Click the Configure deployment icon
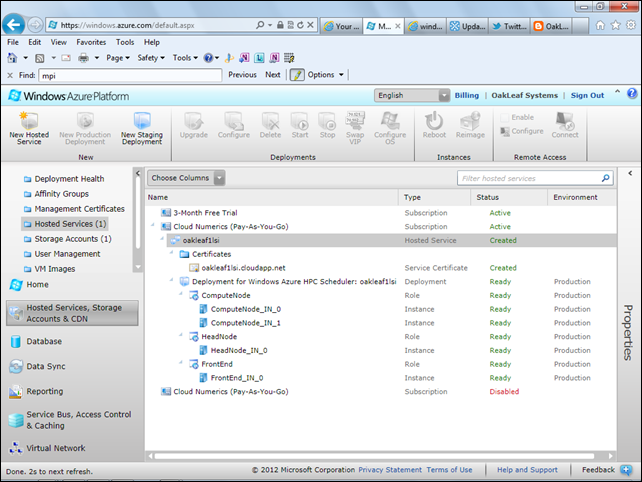Image resolution: width=642 pixels, height=482 pixels. (234, 120)
